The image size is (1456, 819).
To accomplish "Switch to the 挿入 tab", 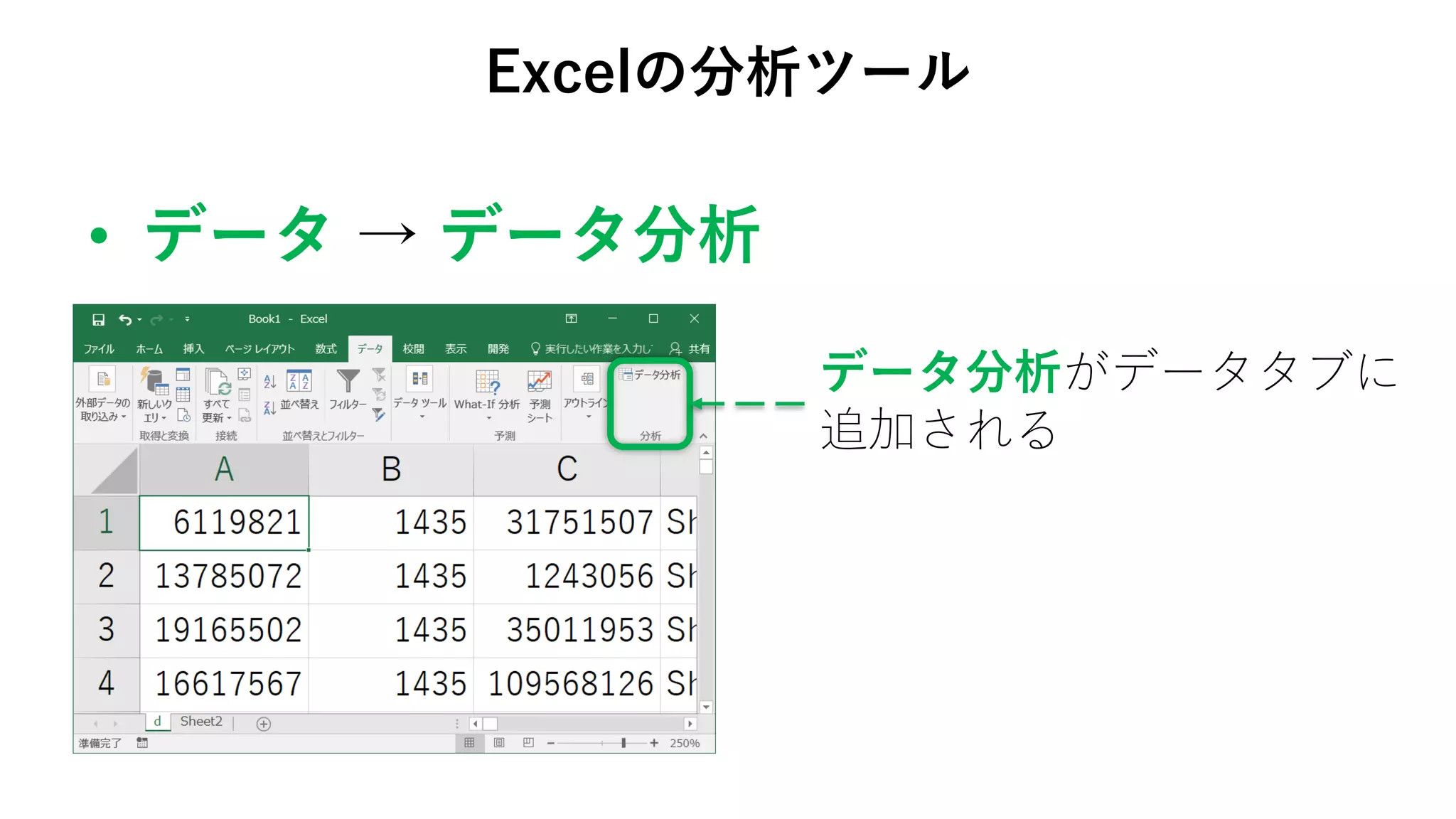I will 193,349.
